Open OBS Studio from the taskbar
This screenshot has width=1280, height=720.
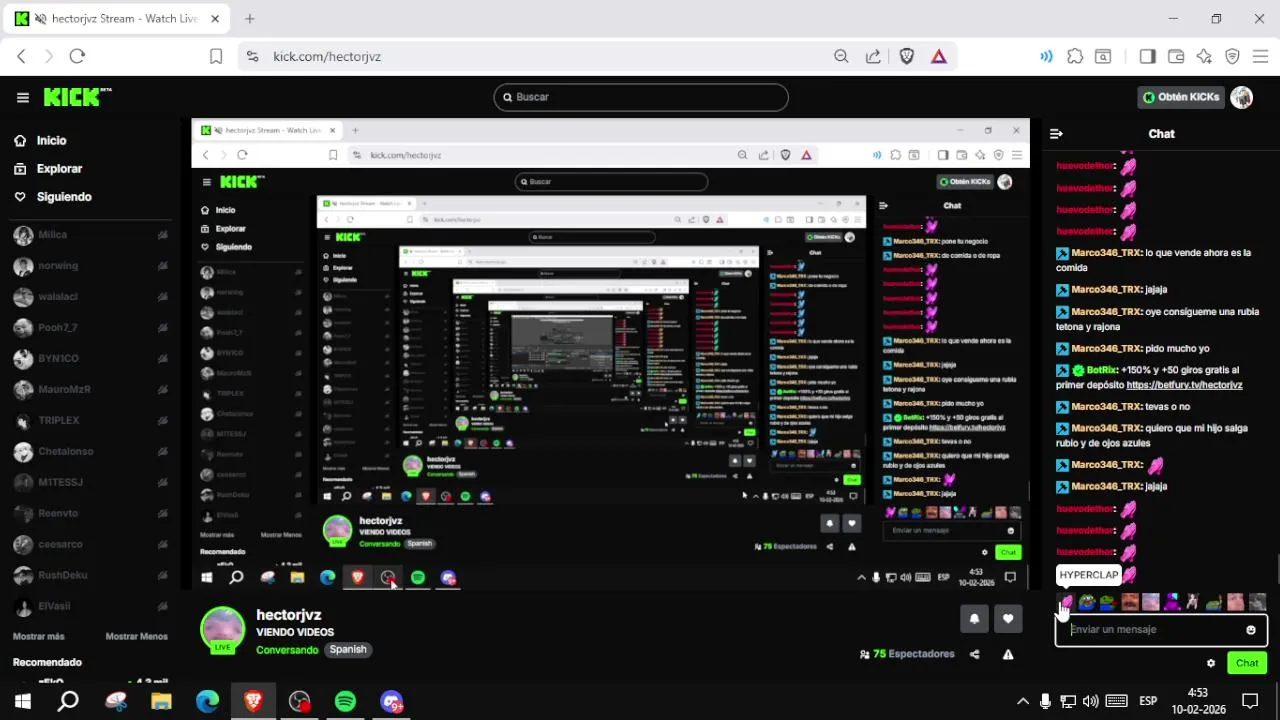pos(299,701)
